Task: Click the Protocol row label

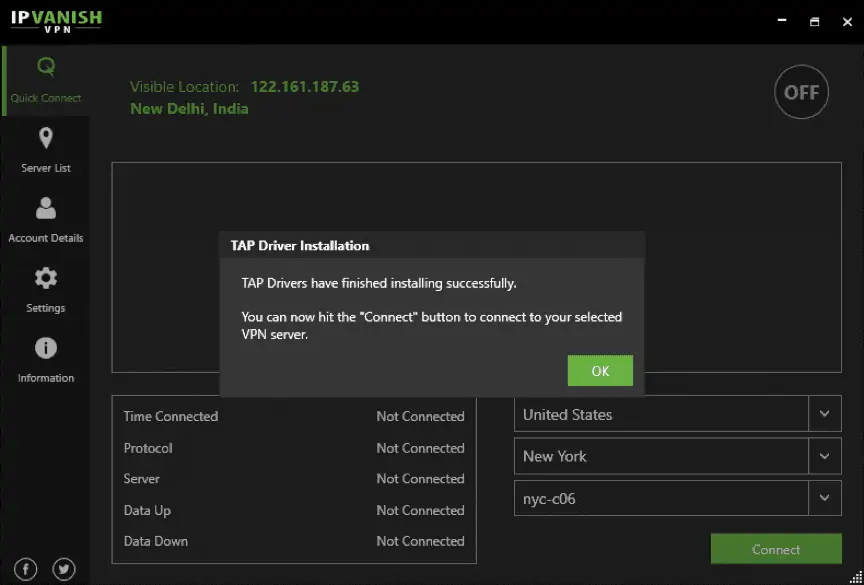Action: [x=148, y=448]
